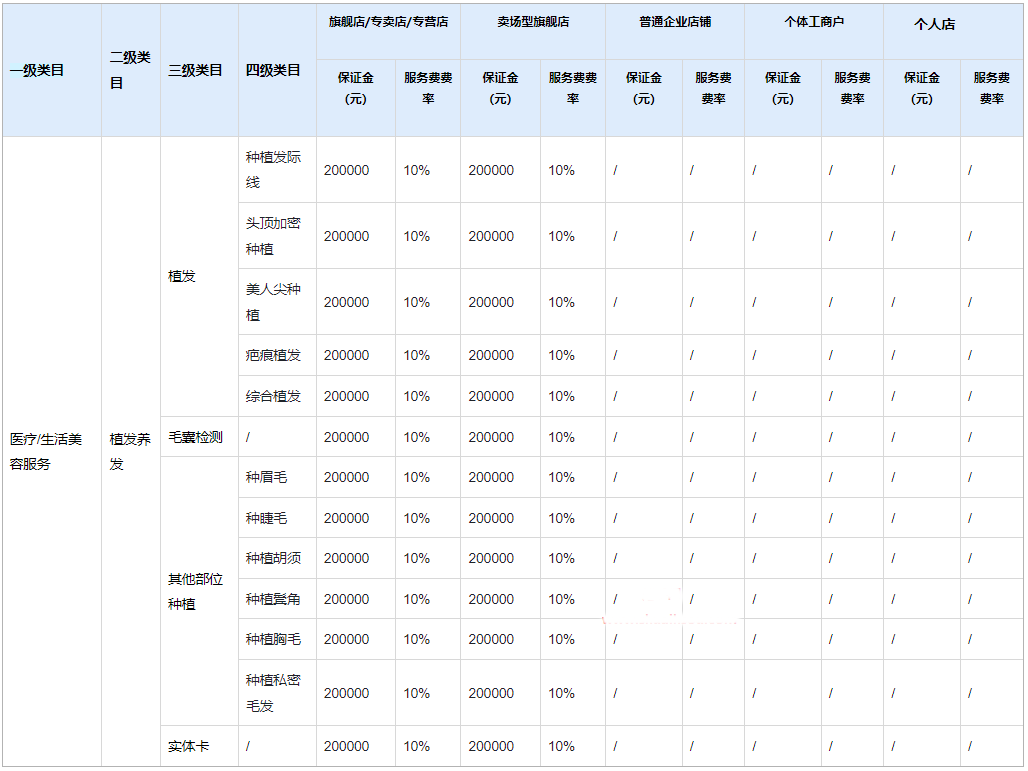Image resolution: width=1028 pixels, height=771 pixels.
Task: Select the 种睫毛 row label
Action: (x=267, y=518)
